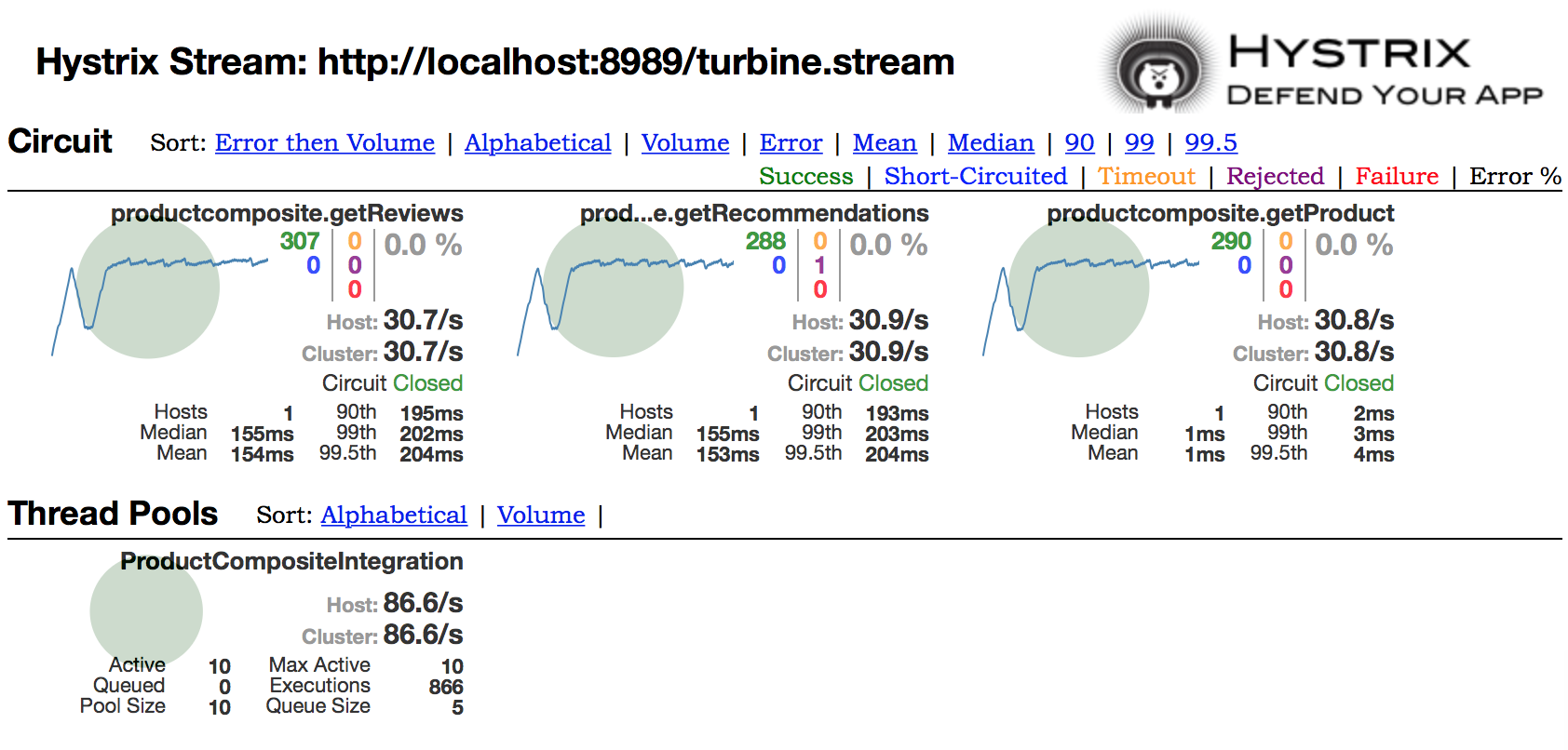
Task: Sort thread pools alphabetically
Action: click(394, 515)
